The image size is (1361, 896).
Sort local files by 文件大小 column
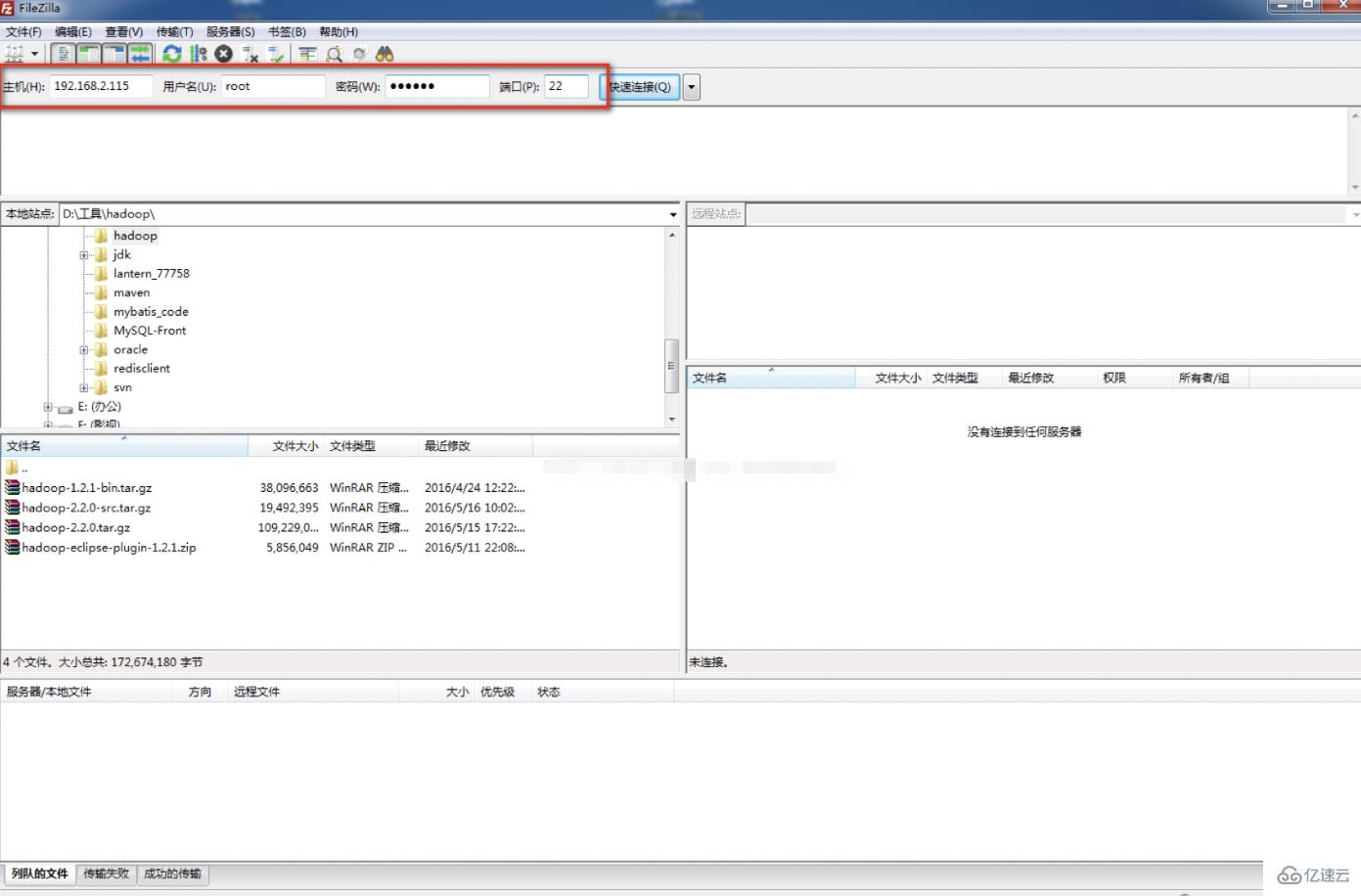(x=287, y=446)
